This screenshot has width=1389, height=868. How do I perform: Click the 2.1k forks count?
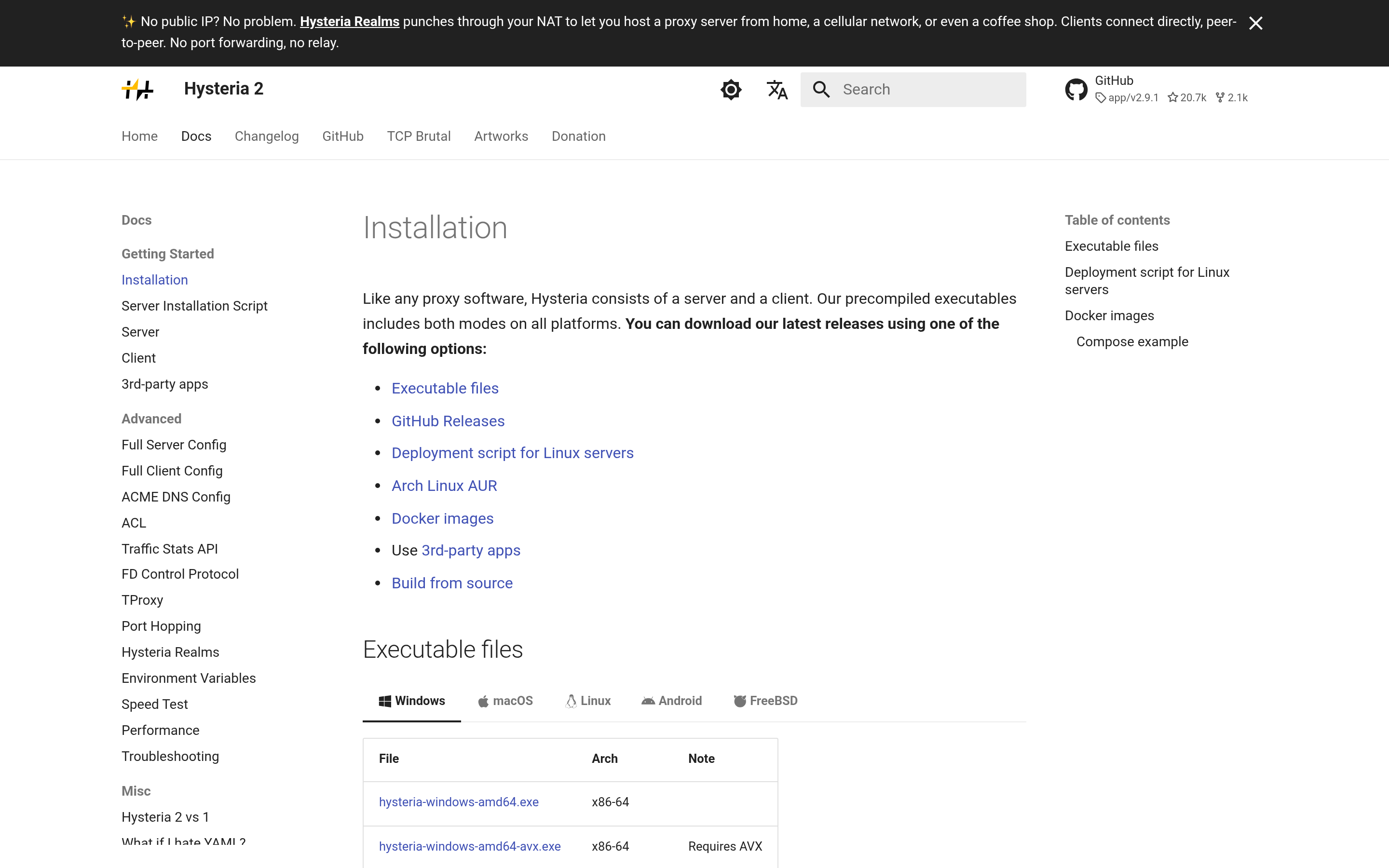tap(1232, 97)
